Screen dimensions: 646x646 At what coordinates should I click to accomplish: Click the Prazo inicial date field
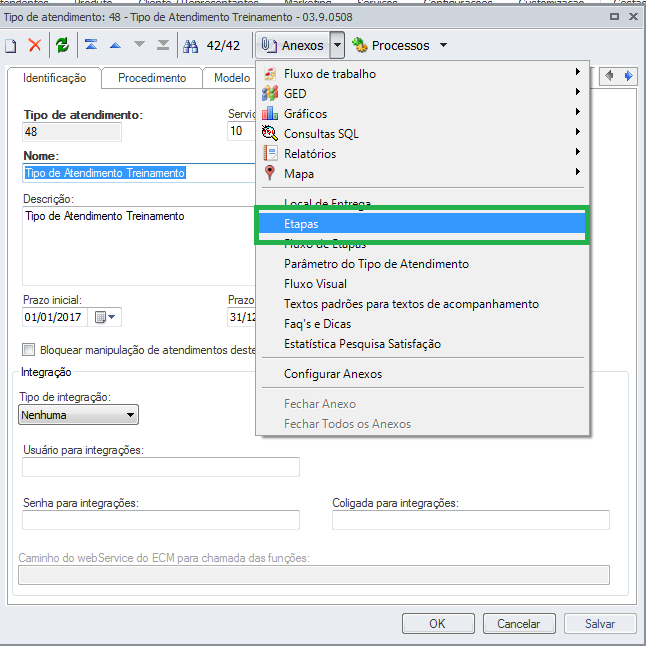pyautogui.click(x=54, y=317)
